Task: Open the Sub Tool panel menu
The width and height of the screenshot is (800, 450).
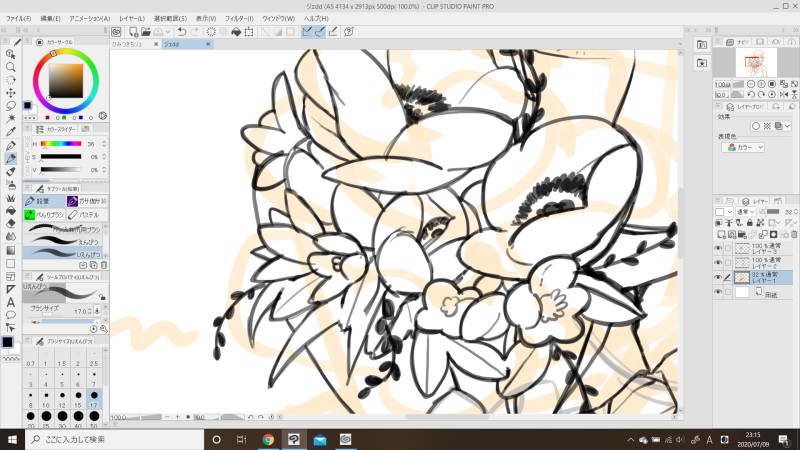Action: click(28, 189)
